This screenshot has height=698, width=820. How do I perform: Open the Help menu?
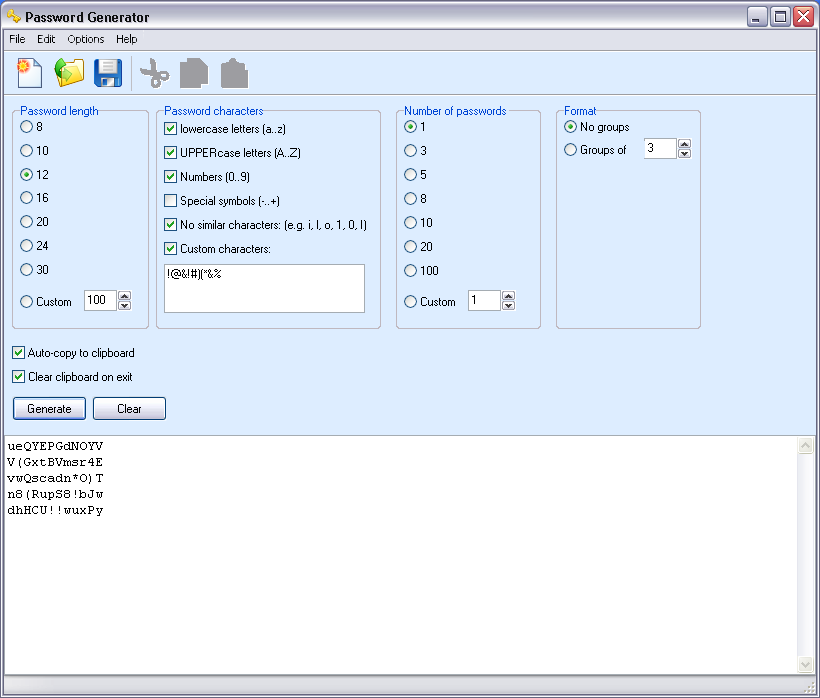pyautogui.click(x=127, y=39)
